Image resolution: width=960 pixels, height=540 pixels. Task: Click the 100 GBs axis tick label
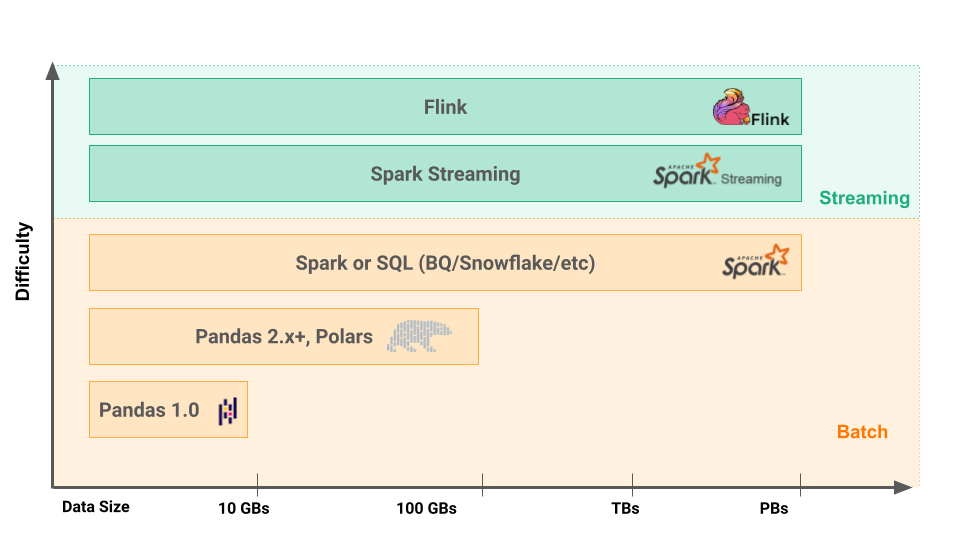click(x=426, y=508)
